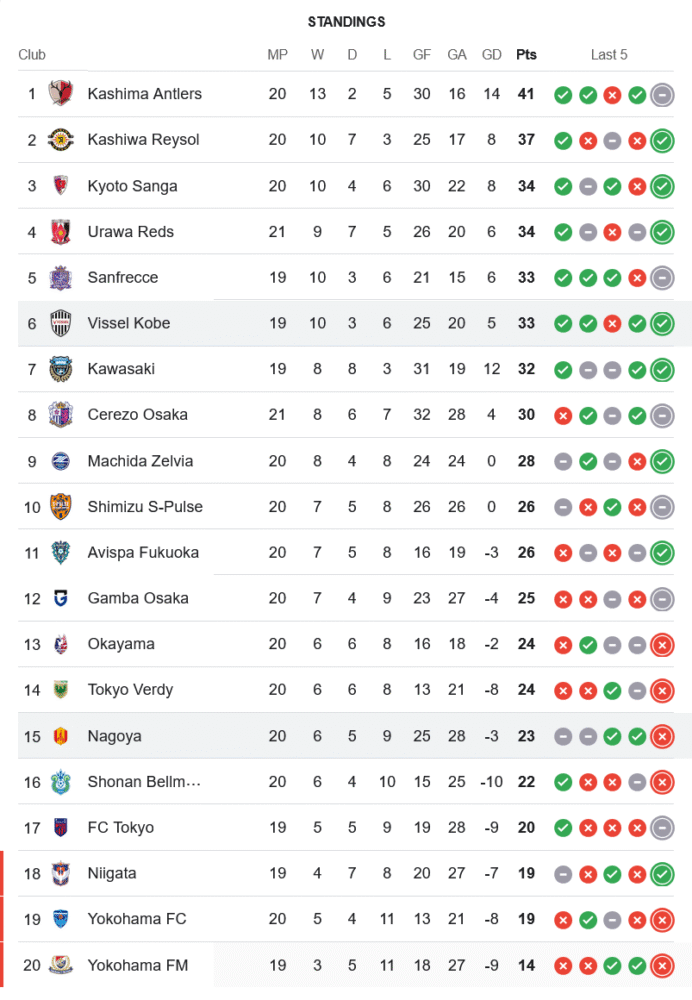The image size is (692, 1000).
Task: Click the Yokohama FM club crest
Action: click(x=61, y=965)
